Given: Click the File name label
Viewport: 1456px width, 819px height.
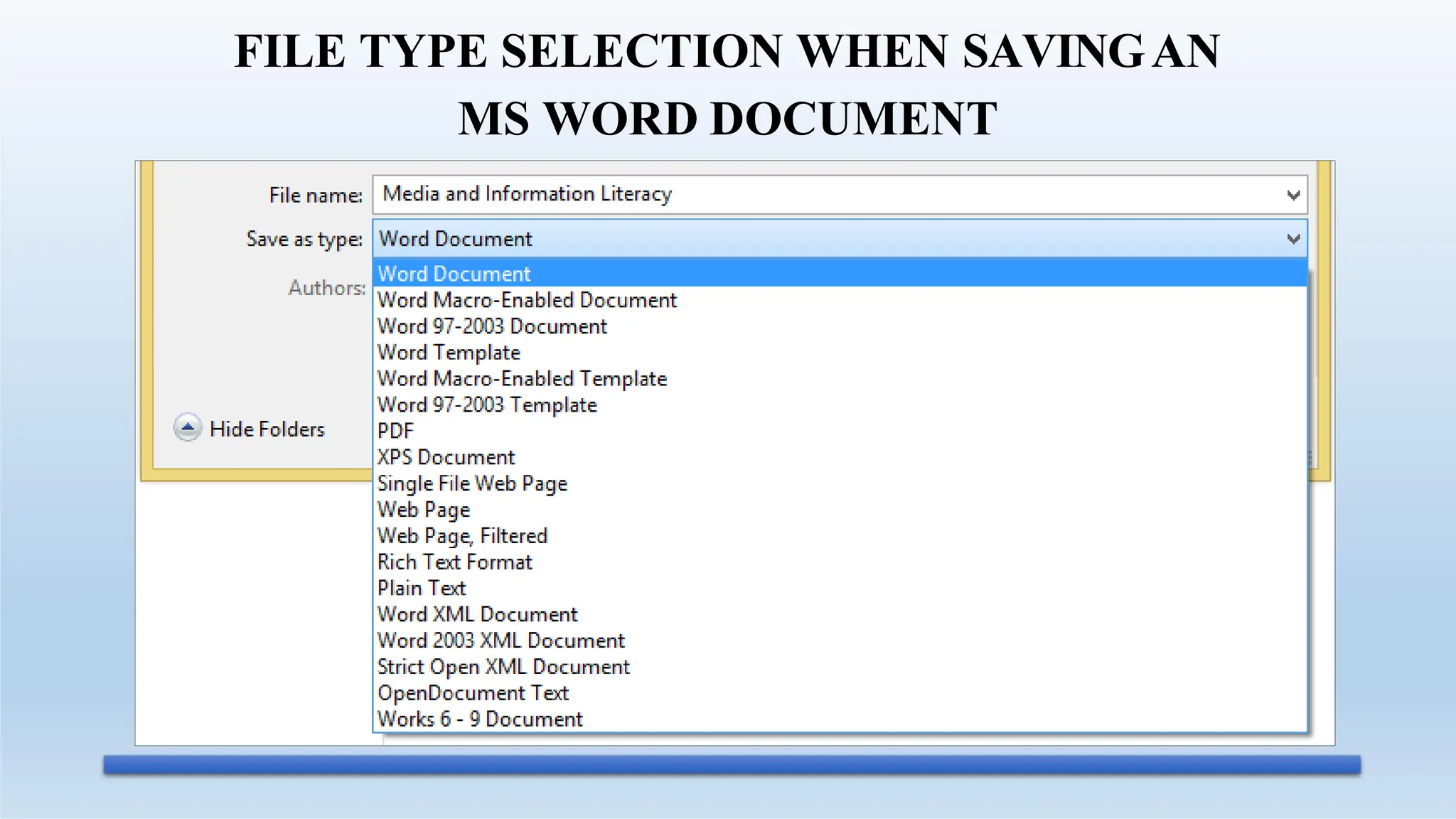Looking at the screenshot, I should [x=316, y=196].
